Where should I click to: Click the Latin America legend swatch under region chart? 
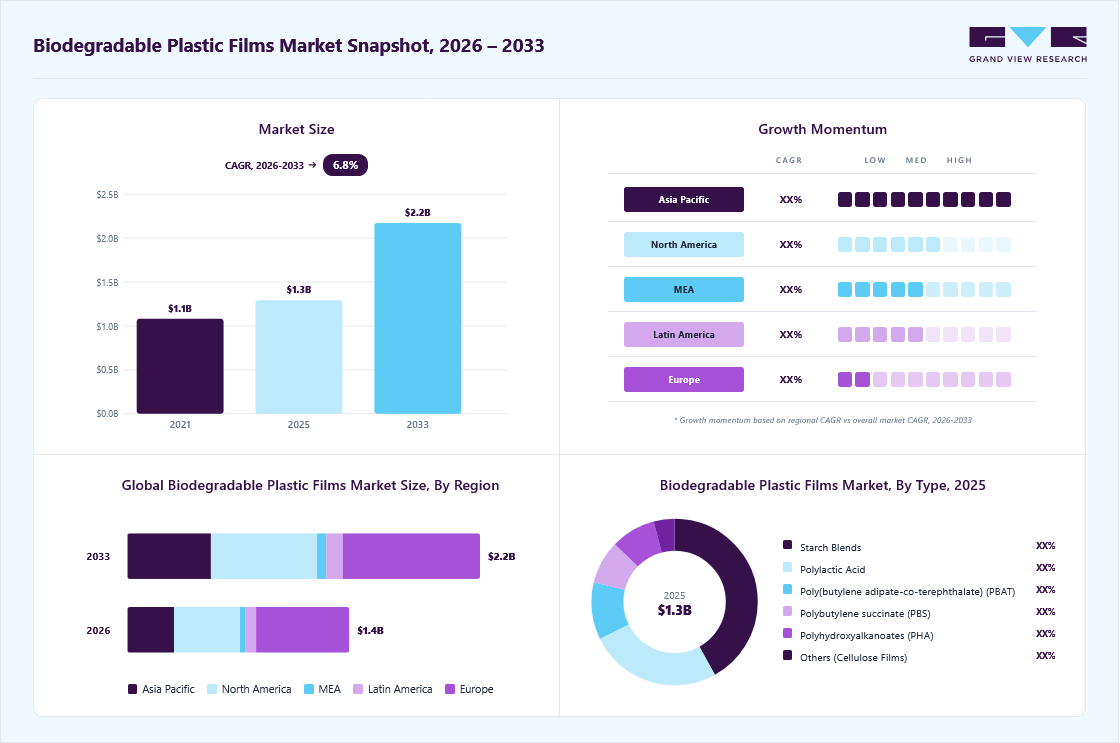pyautogui.click(x=358, y=689)
